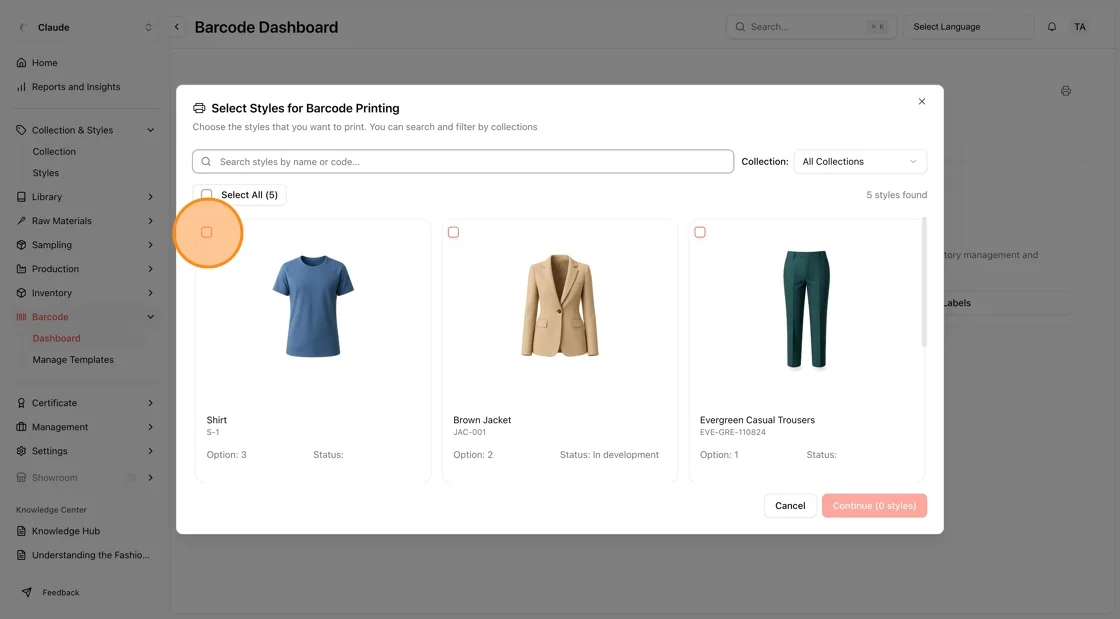Click the JAC-001 style code text

coord(469,432)
